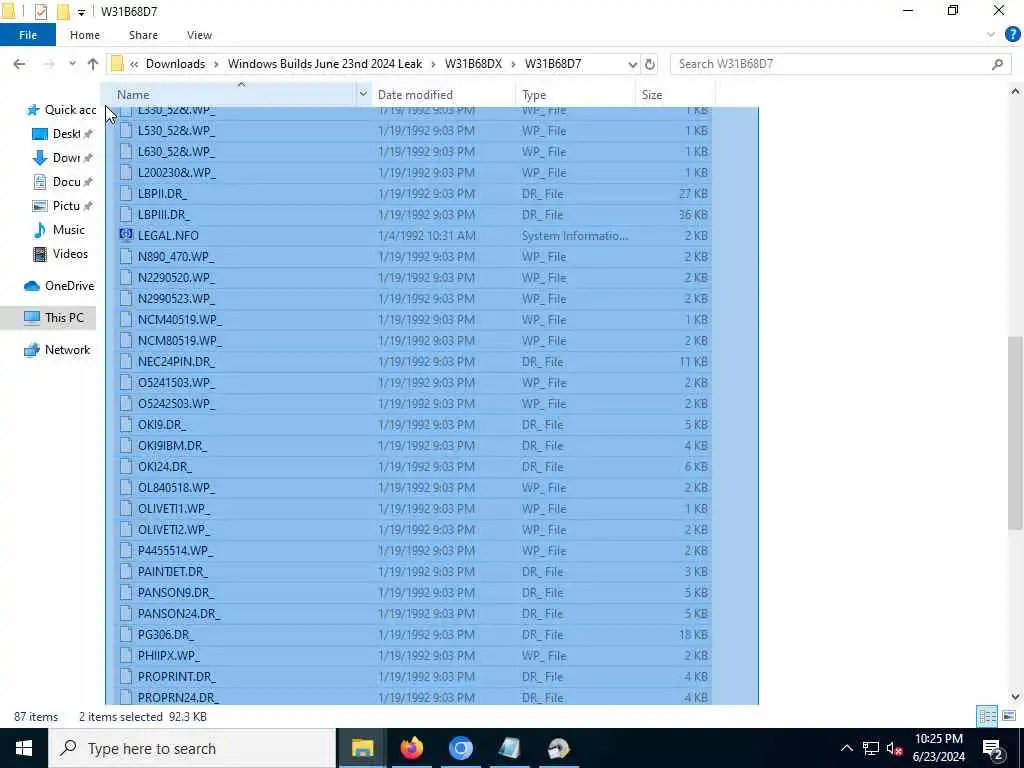The image size is (1024, 768).
Task: Go to the W31B68DX breadcrumb folder
Action: click(x=473, y=64)
